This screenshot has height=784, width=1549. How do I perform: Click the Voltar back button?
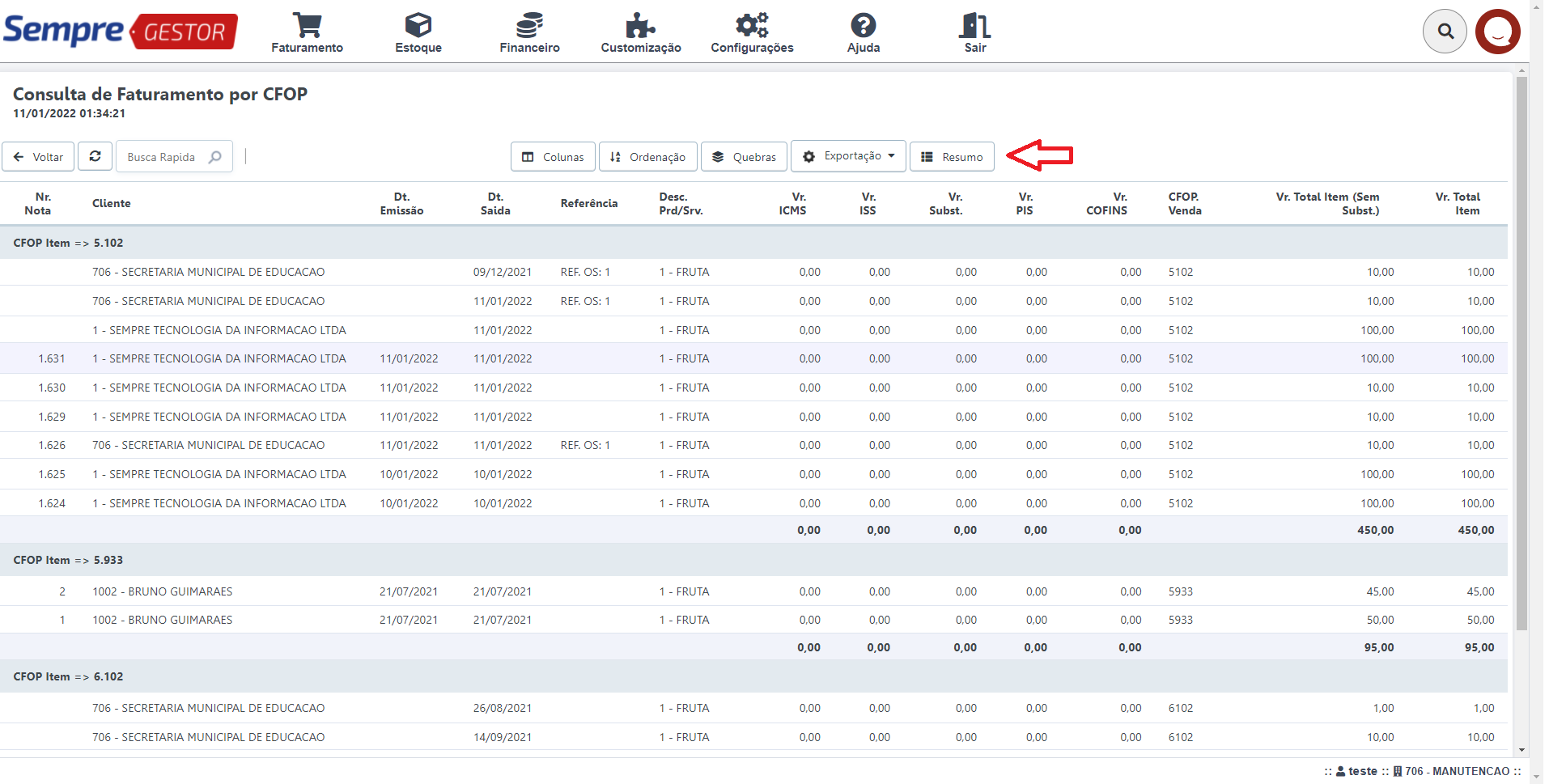[38, 156]
